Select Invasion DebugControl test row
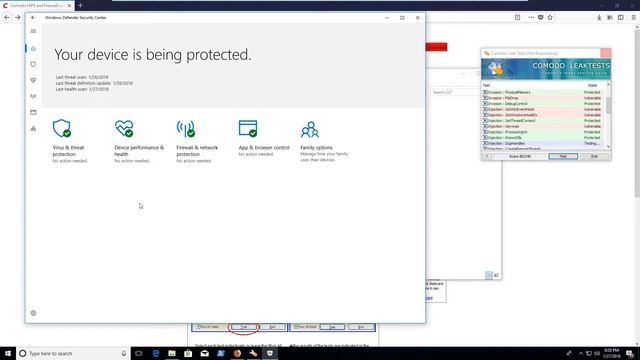The width and height of the screenshot is (640, 360). [542, 104]
